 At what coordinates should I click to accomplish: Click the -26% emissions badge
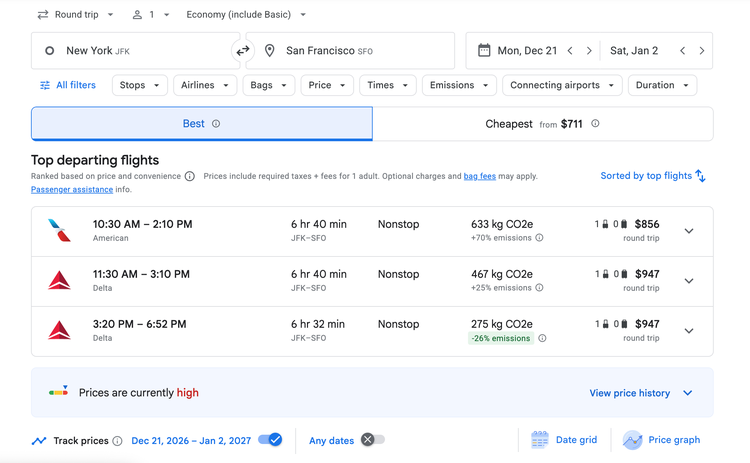pos(501,338)
